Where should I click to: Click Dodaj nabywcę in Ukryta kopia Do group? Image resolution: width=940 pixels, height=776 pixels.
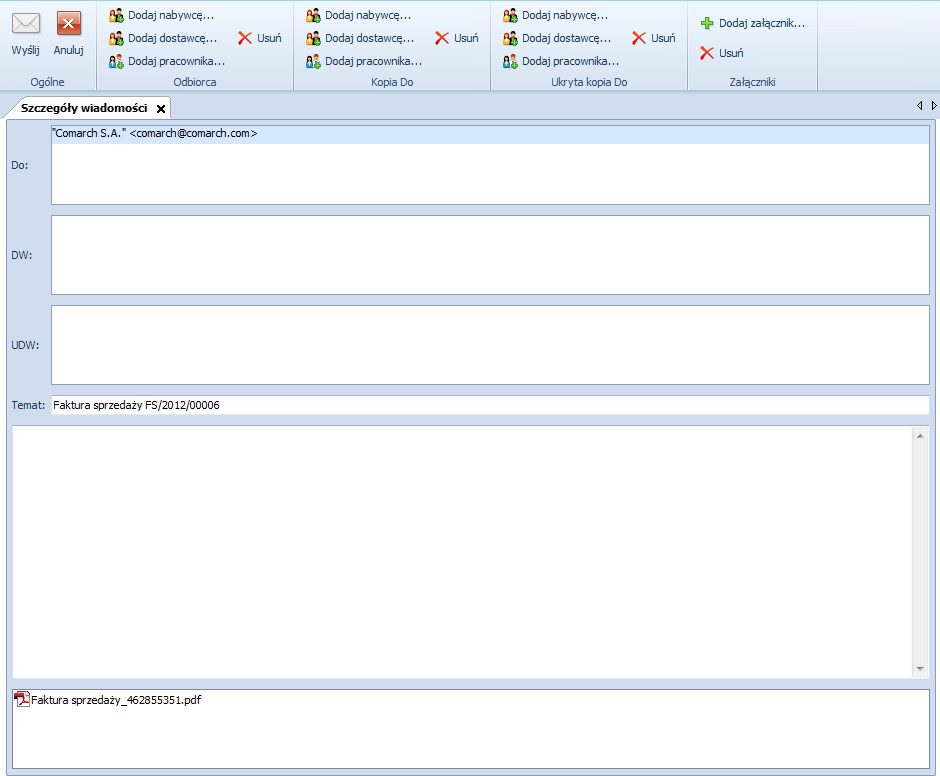[x=556, y=15]
